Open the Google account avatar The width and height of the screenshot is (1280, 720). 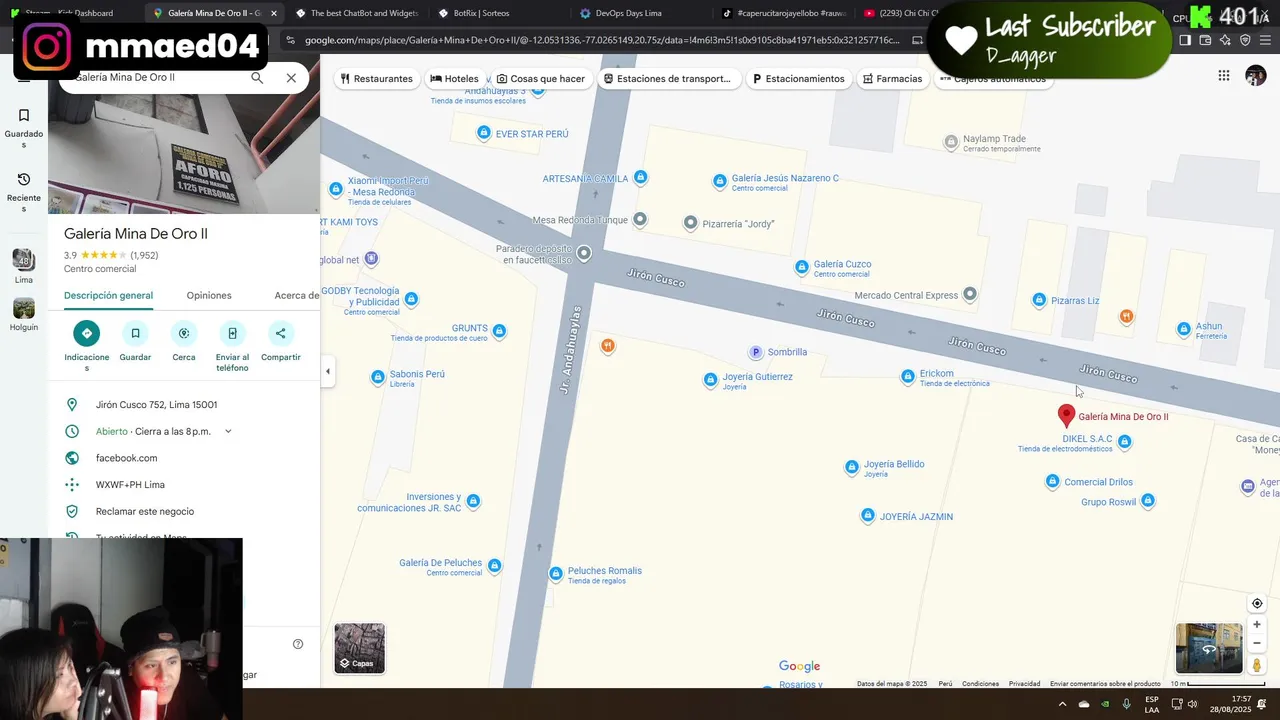(x=1255, y=76)
